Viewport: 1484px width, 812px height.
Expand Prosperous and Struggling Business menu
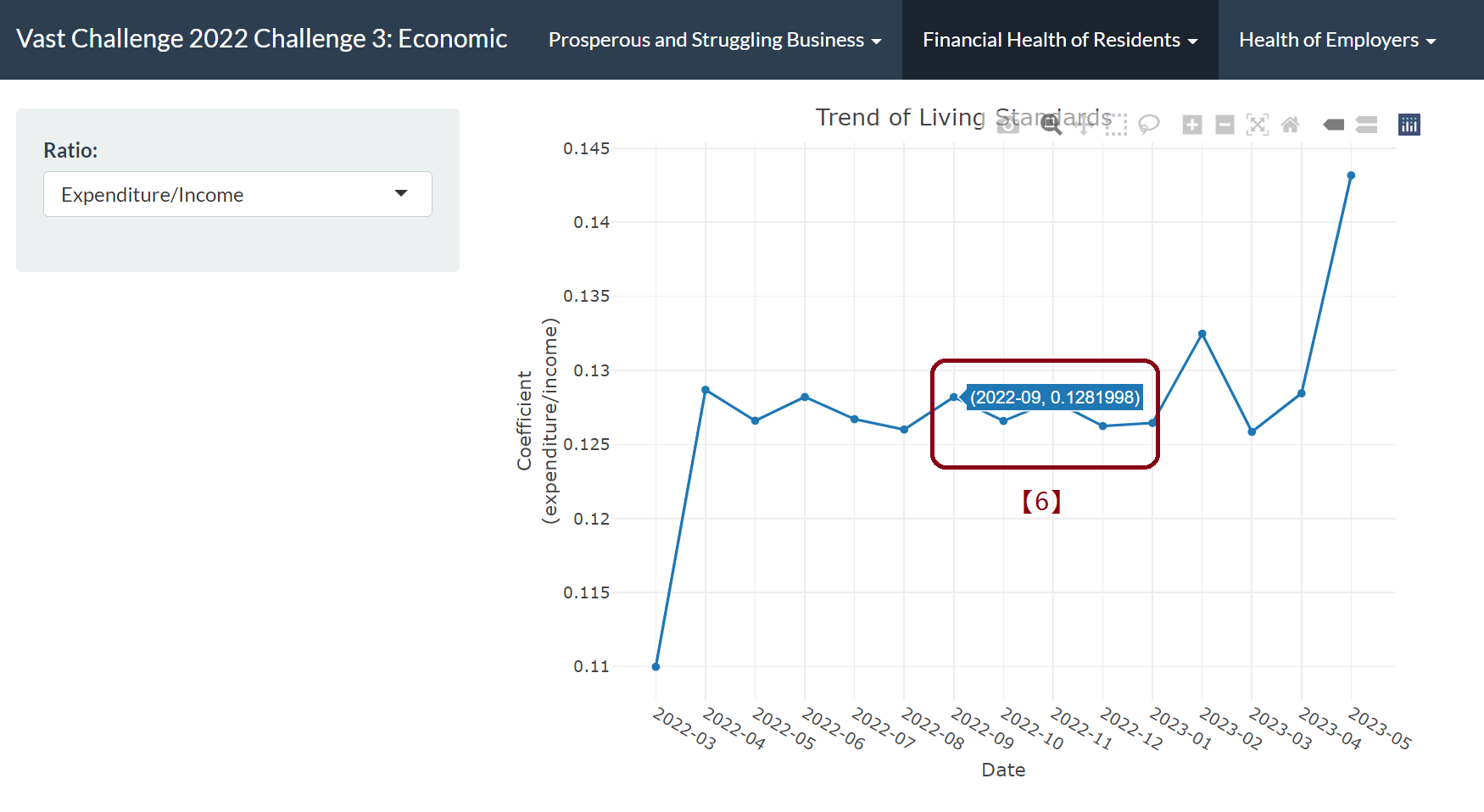715,40
